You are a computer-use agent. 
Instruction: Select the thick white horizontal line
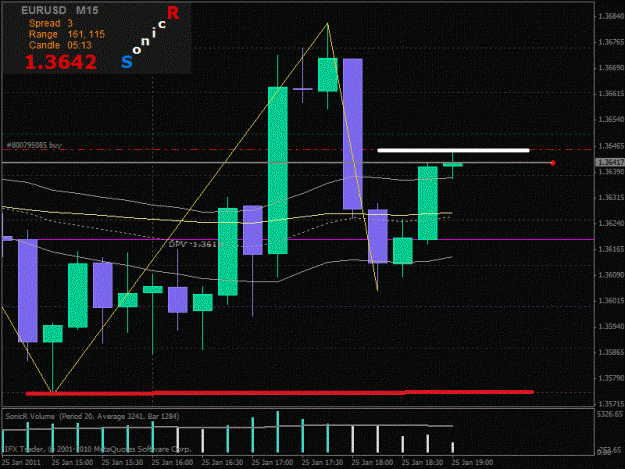[453, 150]
